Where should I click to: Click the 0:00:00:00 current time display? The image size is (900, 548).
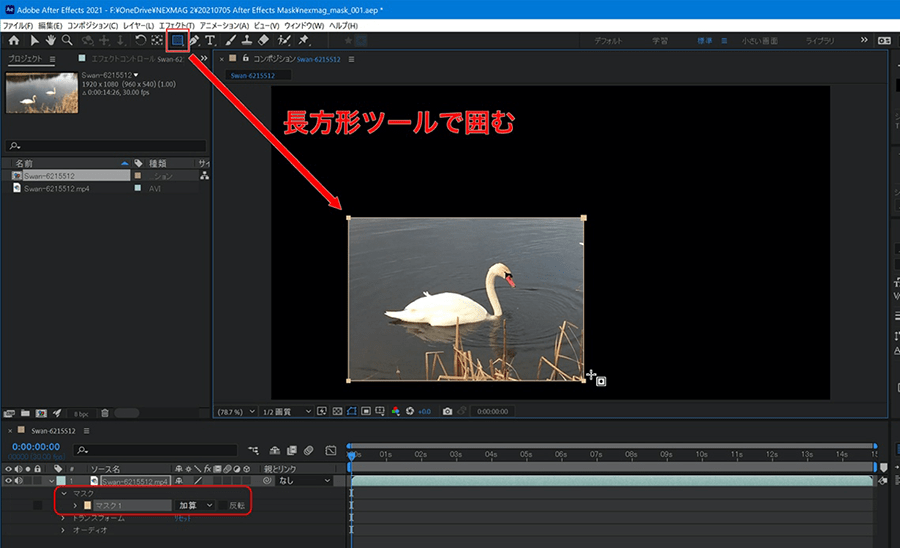(x=35, y=447)
